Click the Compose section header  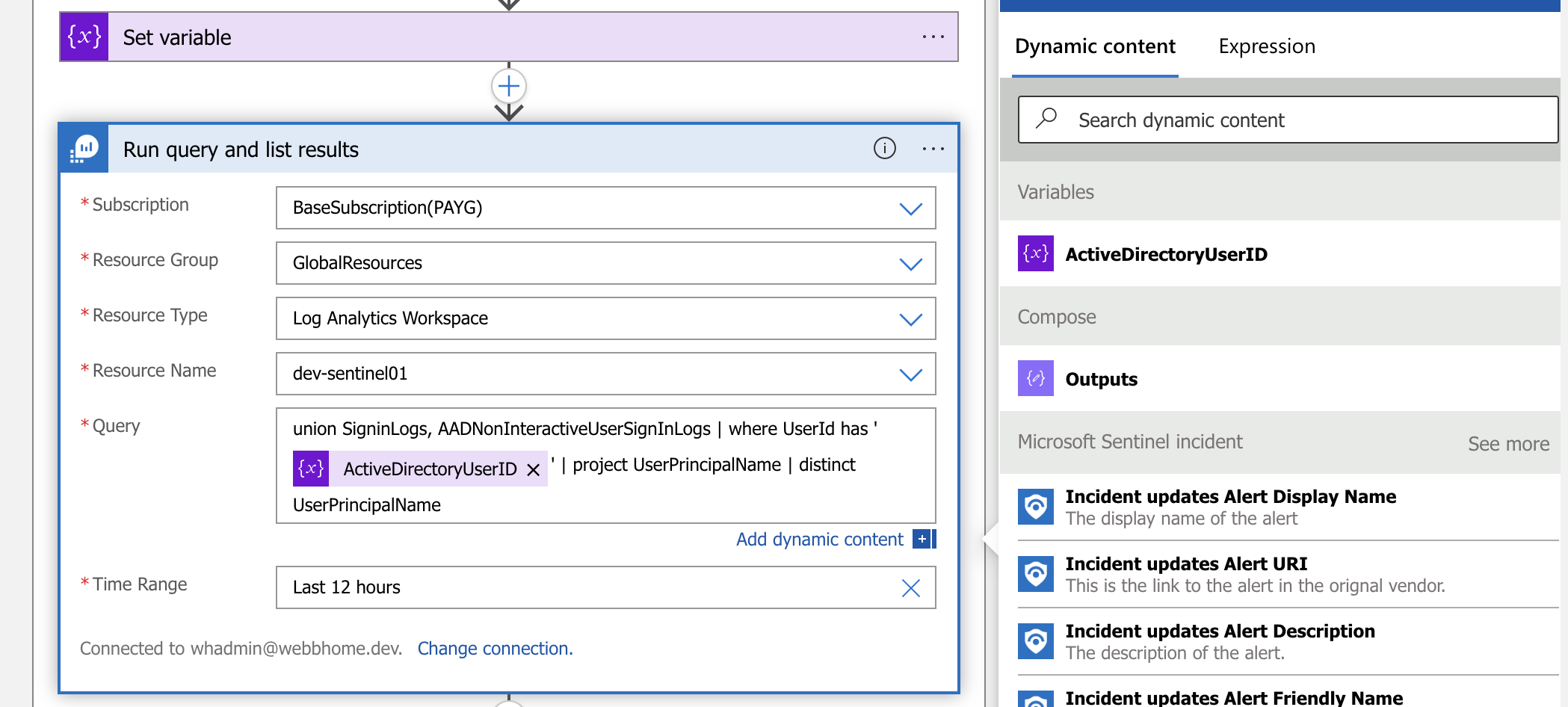pyautogui.click(x=1057, y=317)
